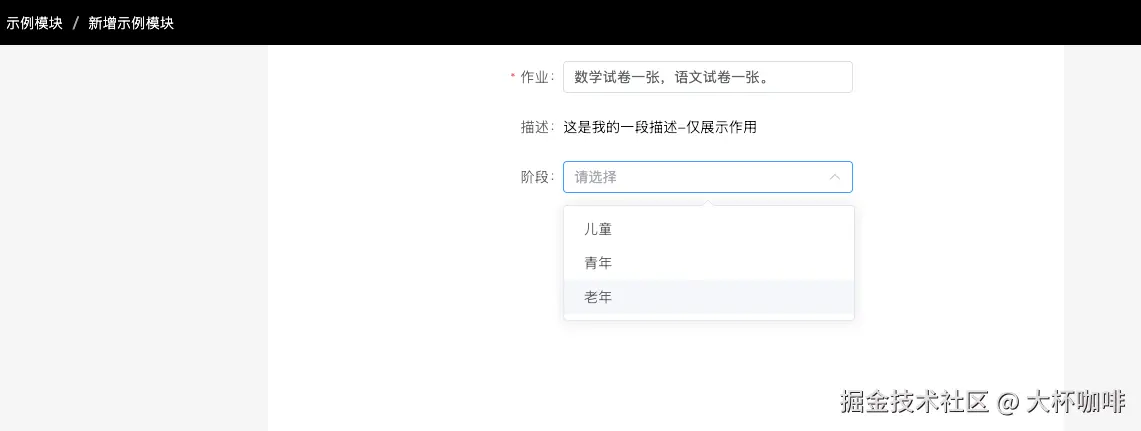The height and width of the screenshot is (431, 1141).
Task: Click the small pointer arrow atop dropdown popup
Action: click(709, 203)
